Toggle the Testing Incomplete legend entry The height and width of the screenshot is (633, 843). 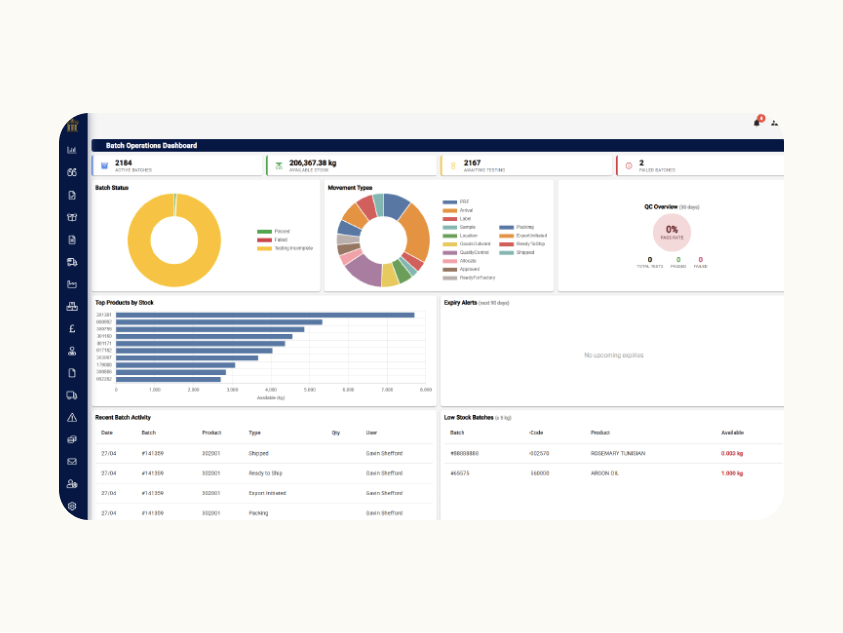(x=285, y=248)
